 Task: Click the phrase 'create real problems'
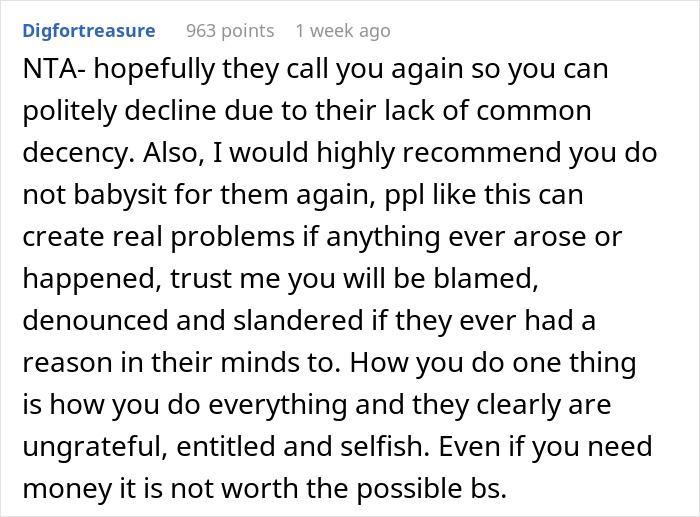(x=158, y=237)
